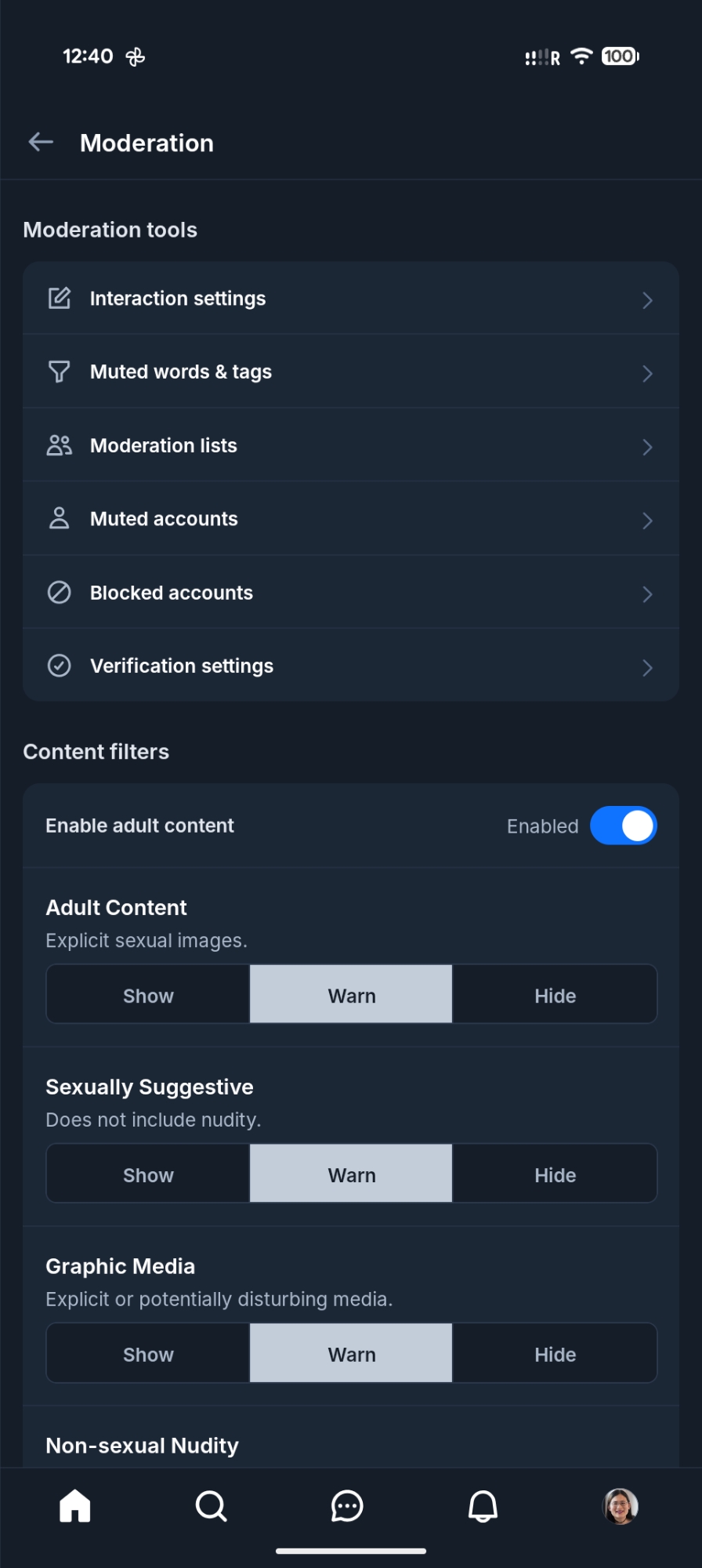Set Sexually Suggestive to Hide
The image size is (702, 1568).
coord(555,1174)
